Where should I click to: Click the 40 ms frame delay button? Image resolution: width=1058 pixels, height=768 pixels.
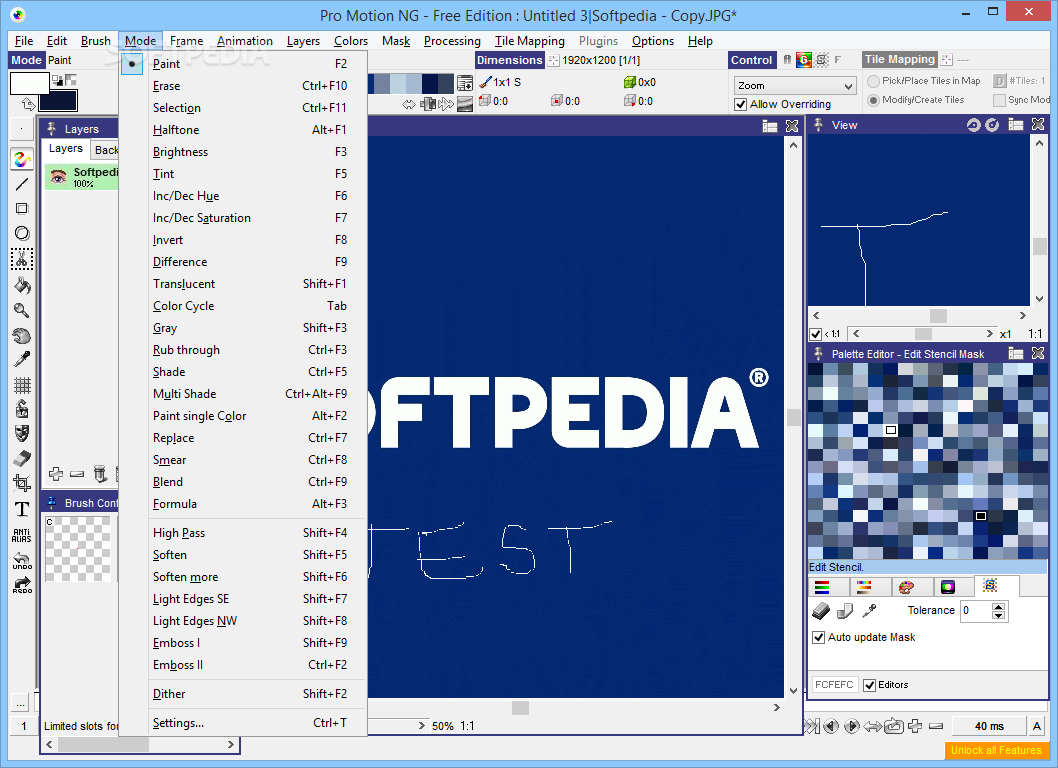(989, 726)
